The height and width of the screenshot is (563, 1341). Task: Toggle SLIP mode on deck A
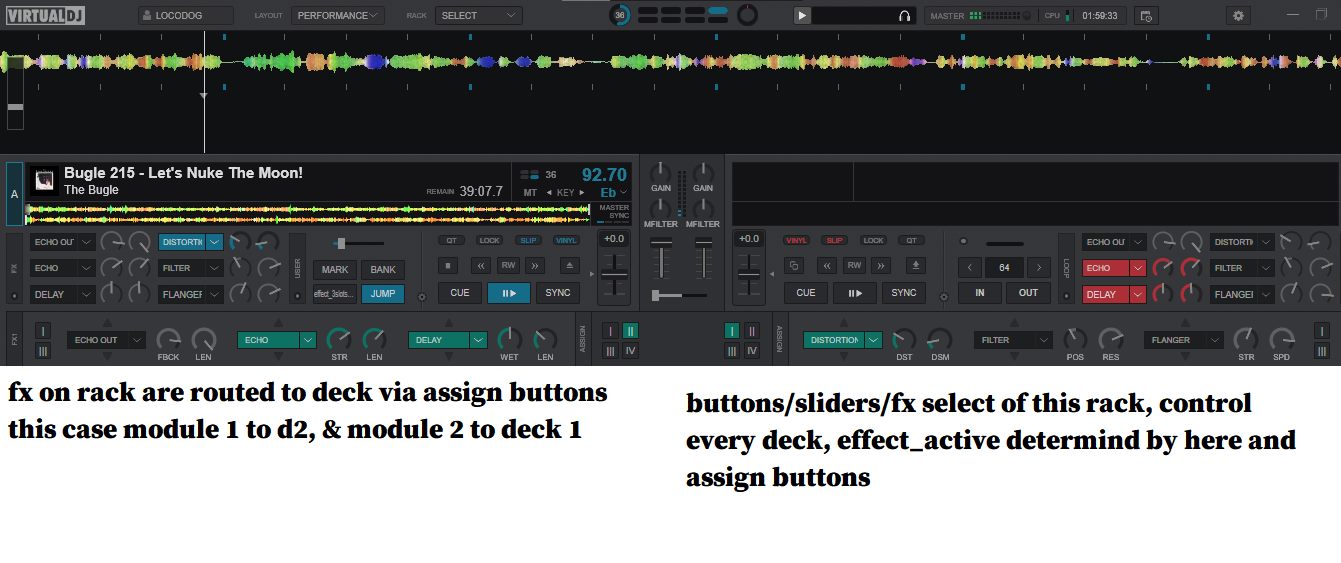click(x=528, y=241)
